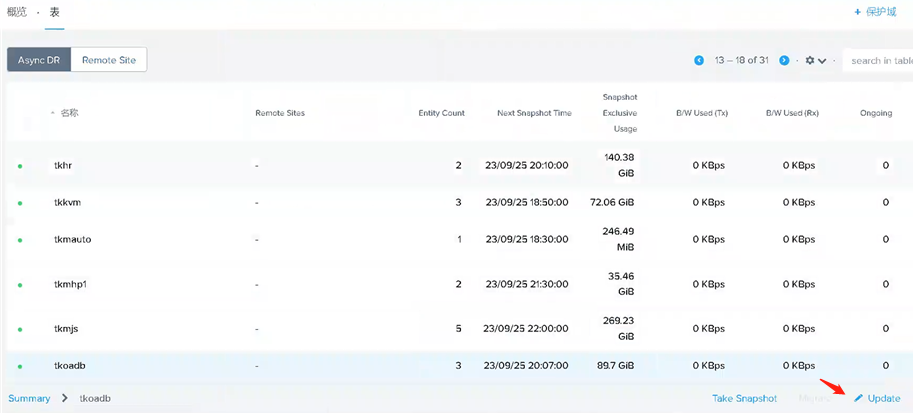Sort by Remote Sites column
Image resolution: width=913 pixels, height=413 pixels.
pos(280,113)
